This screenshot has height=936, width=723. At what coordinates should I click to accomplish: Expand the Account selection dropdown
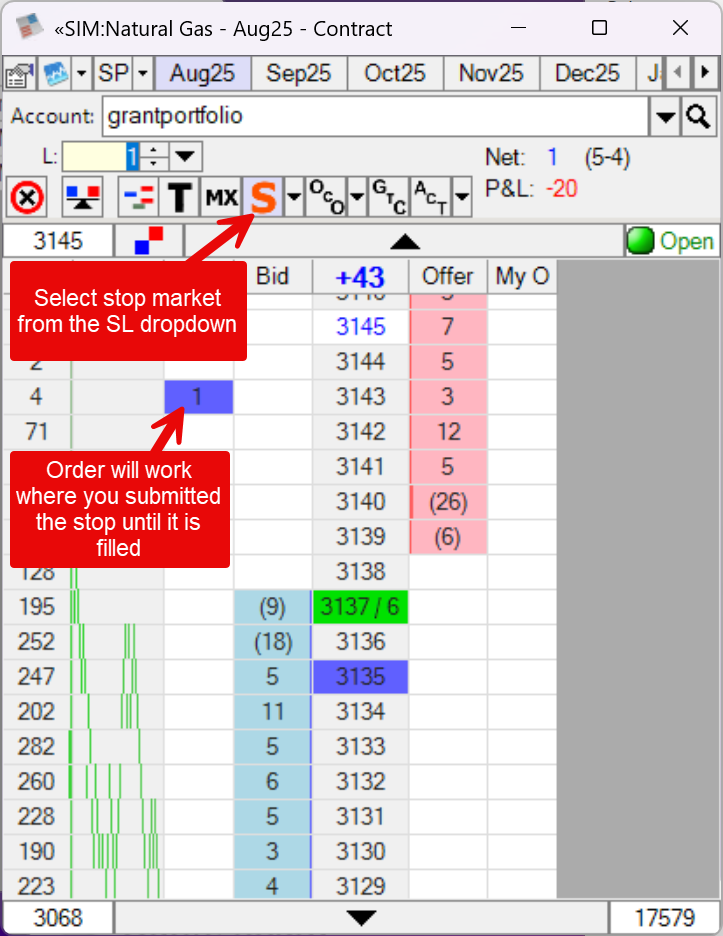pos(665,117)
